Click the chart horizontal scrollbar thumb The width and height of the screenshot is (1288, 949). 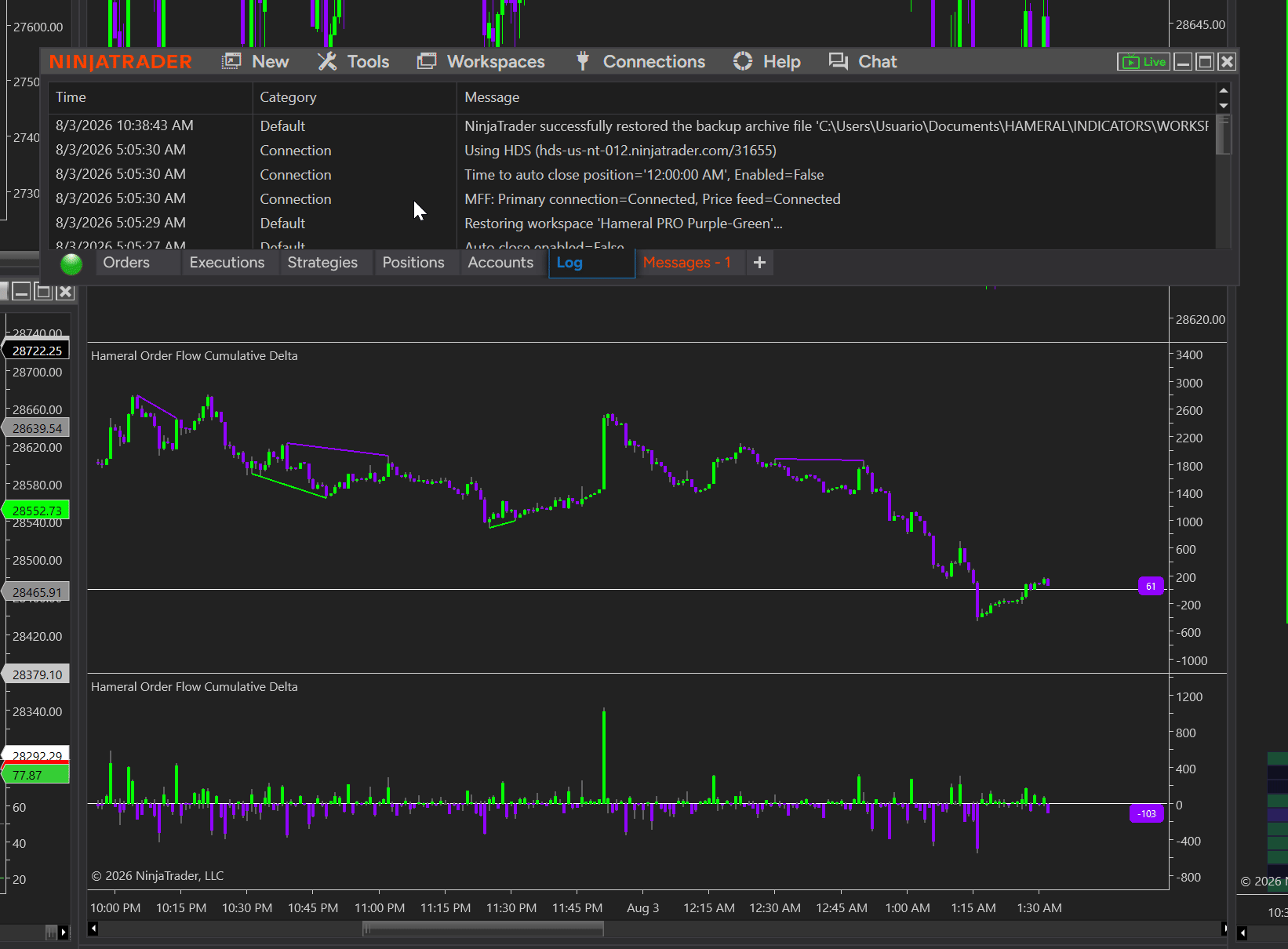pyautogui.click(x=483, y=929)
